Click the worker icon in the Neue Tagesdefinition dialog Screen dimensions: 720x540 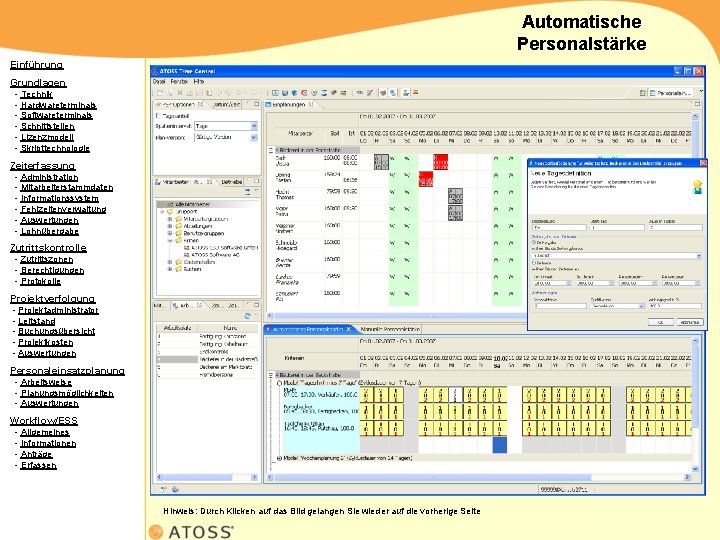point(697,186)
